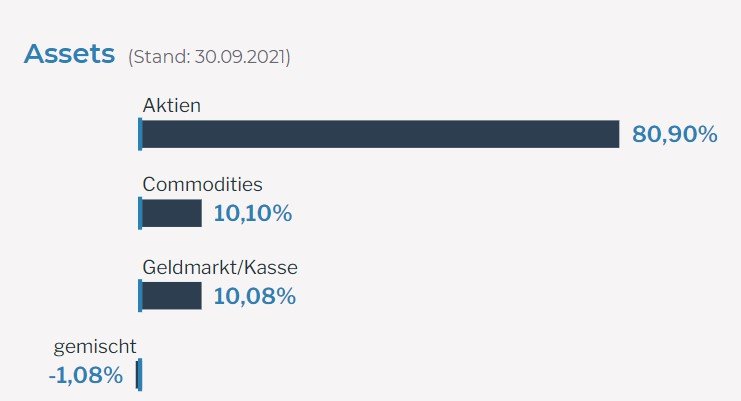Click the dark Commodities bar

coord(172,213)
